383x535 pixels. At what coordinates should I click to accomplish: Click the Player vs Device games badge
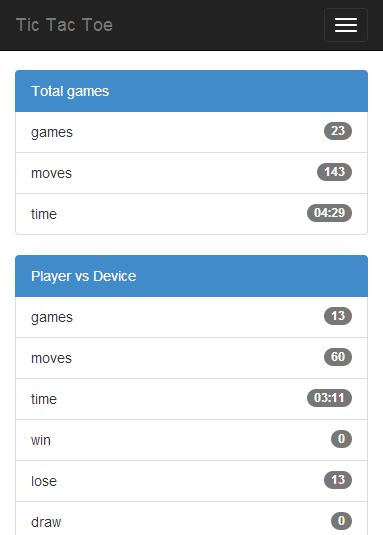(338, 316)
